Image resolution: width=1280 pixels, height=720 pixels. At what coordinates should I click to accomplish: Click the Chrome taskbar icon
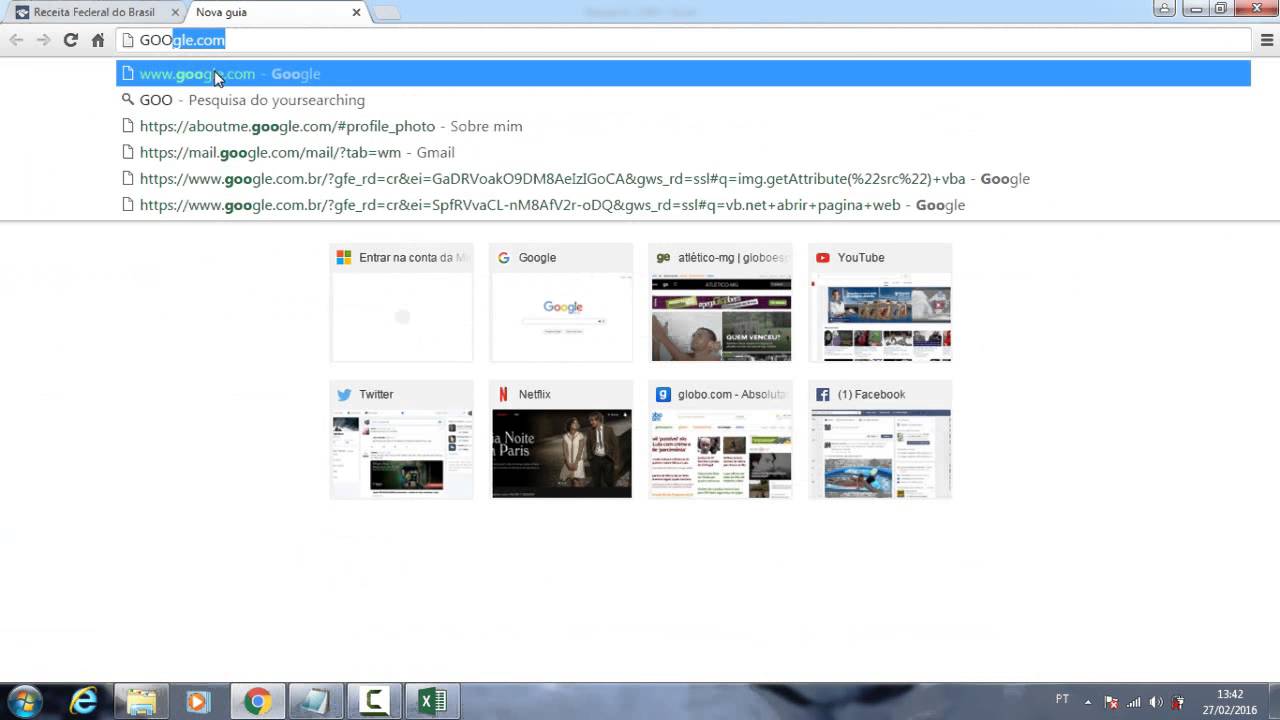[x=257, y=702]
